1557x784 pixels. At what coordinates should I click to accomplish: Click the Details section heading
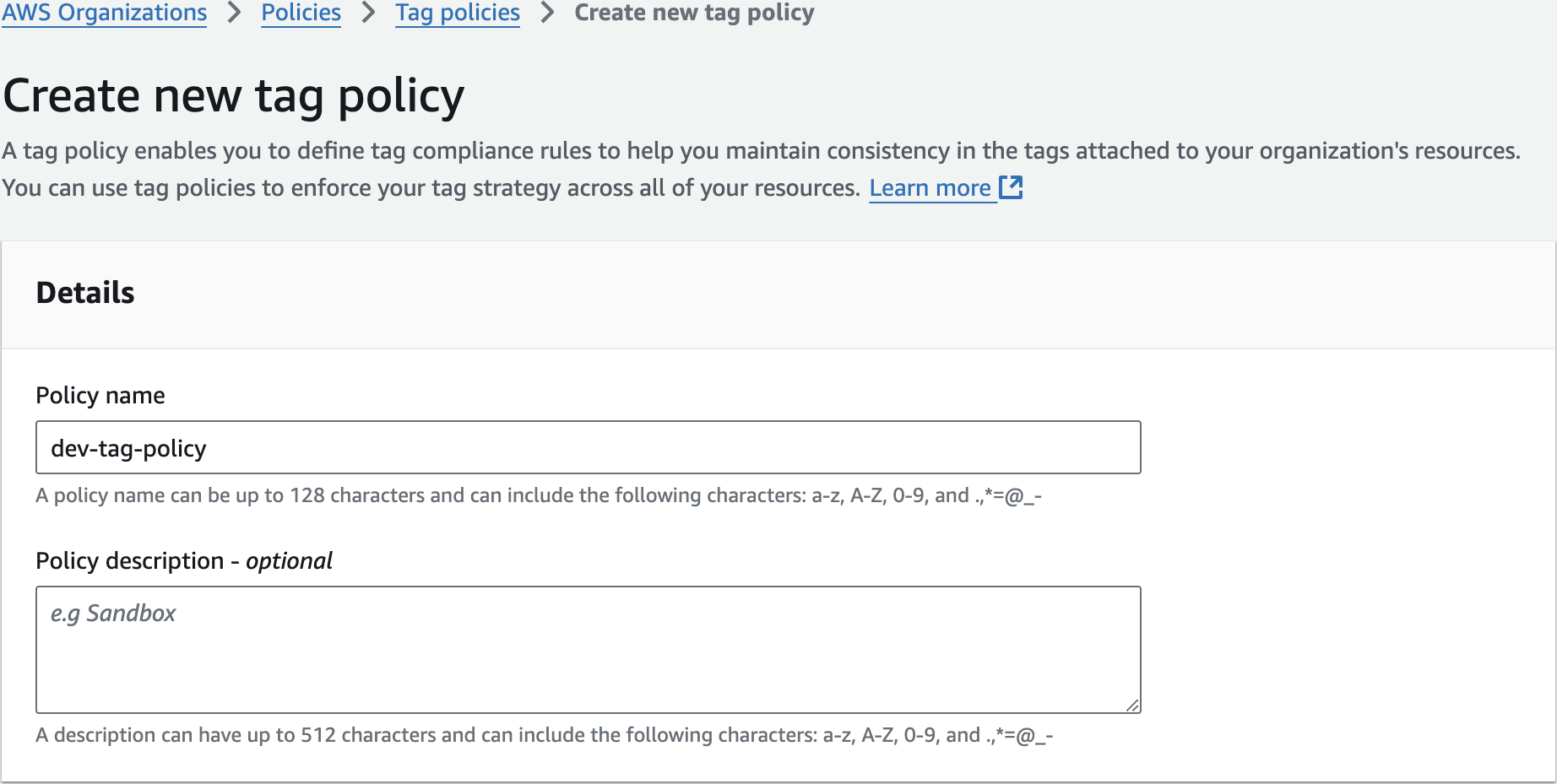click(85, 293)
